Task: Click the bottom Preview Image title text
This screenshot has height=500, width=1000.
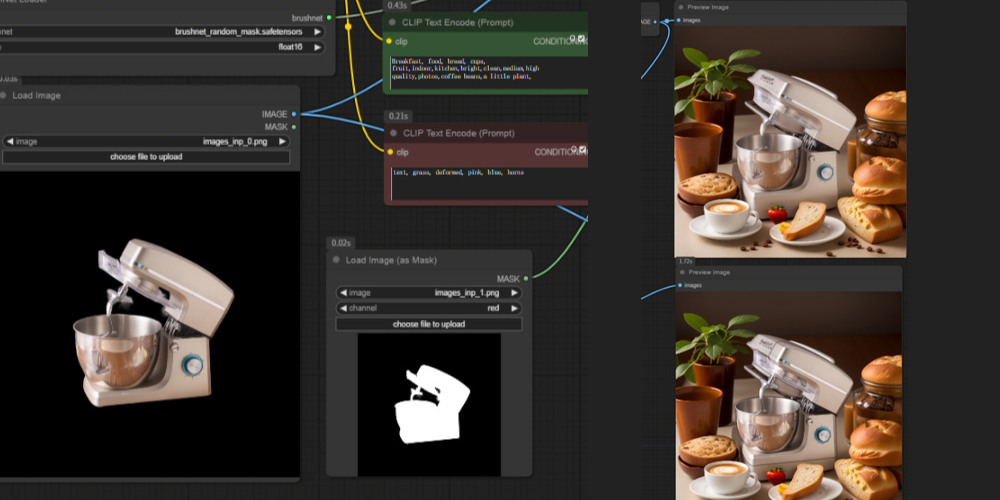Action: tap(709, 272)
